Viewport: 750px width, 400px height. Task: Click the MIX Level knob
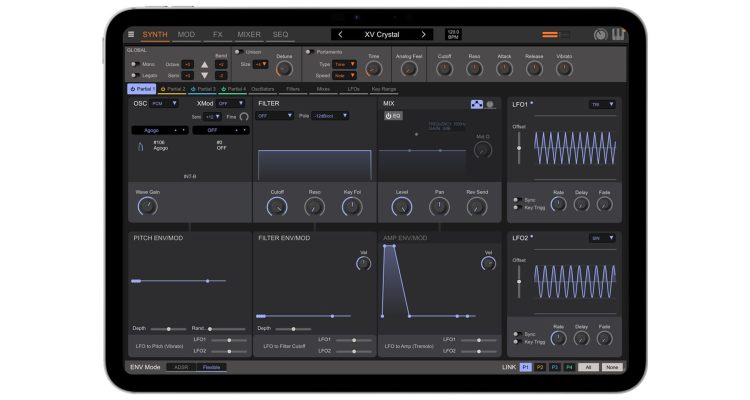click(x=402, y=207)
